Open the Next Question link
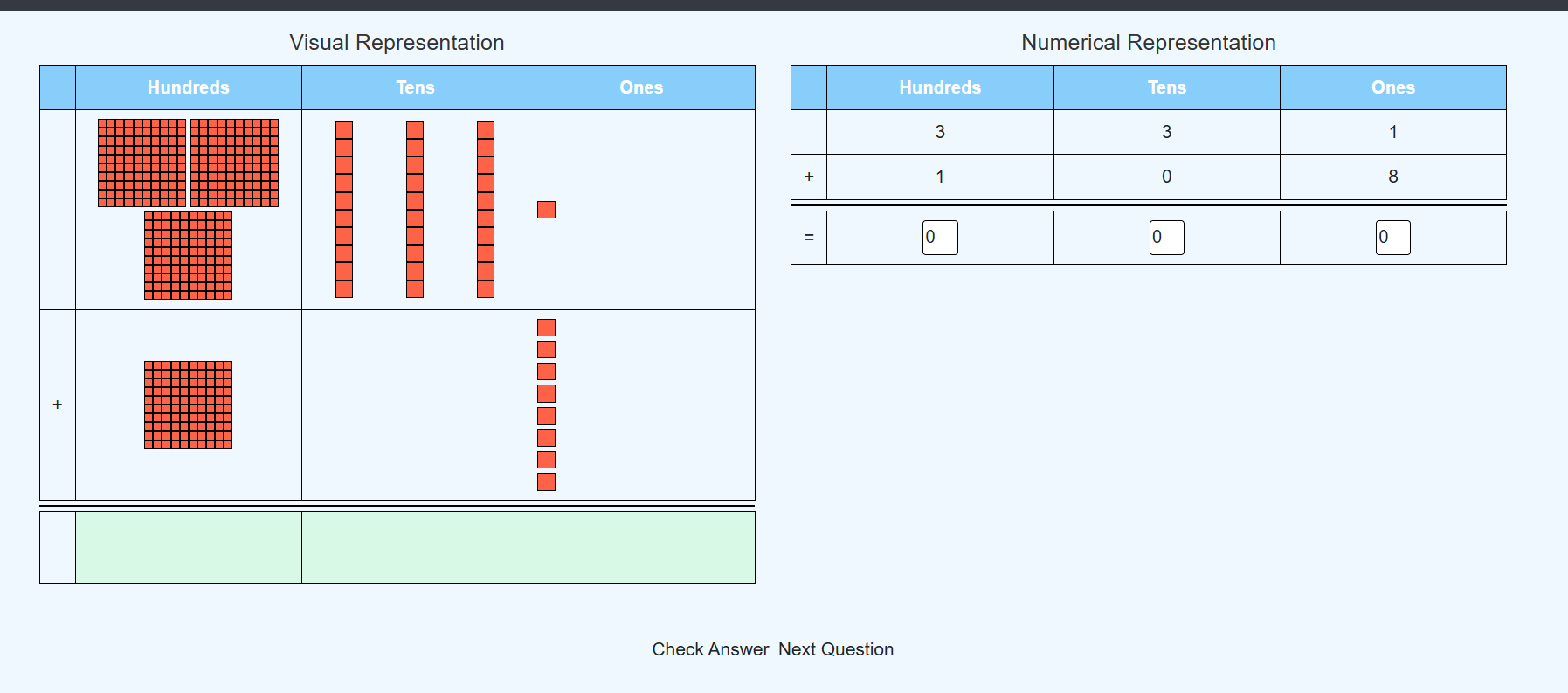 [x=836, y=649]
